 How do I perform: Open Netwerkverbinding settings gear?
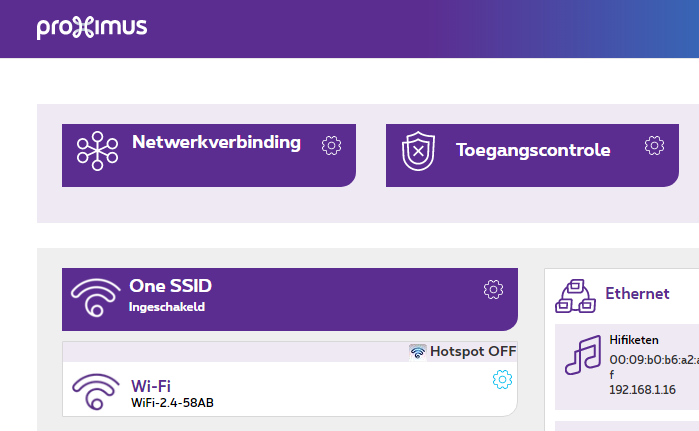(331, 146)
